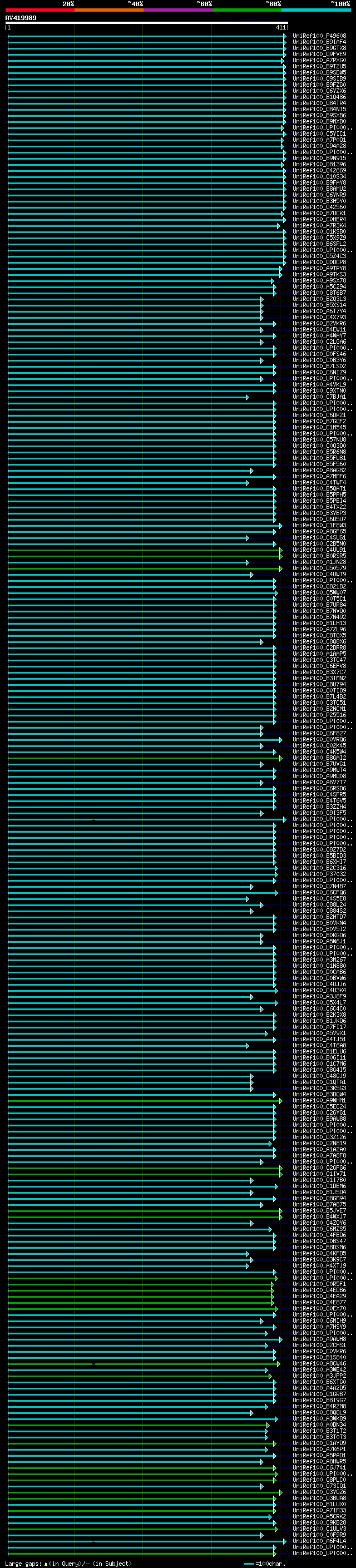Select hit UniRef100_Q57NU8

coord(319,439)
